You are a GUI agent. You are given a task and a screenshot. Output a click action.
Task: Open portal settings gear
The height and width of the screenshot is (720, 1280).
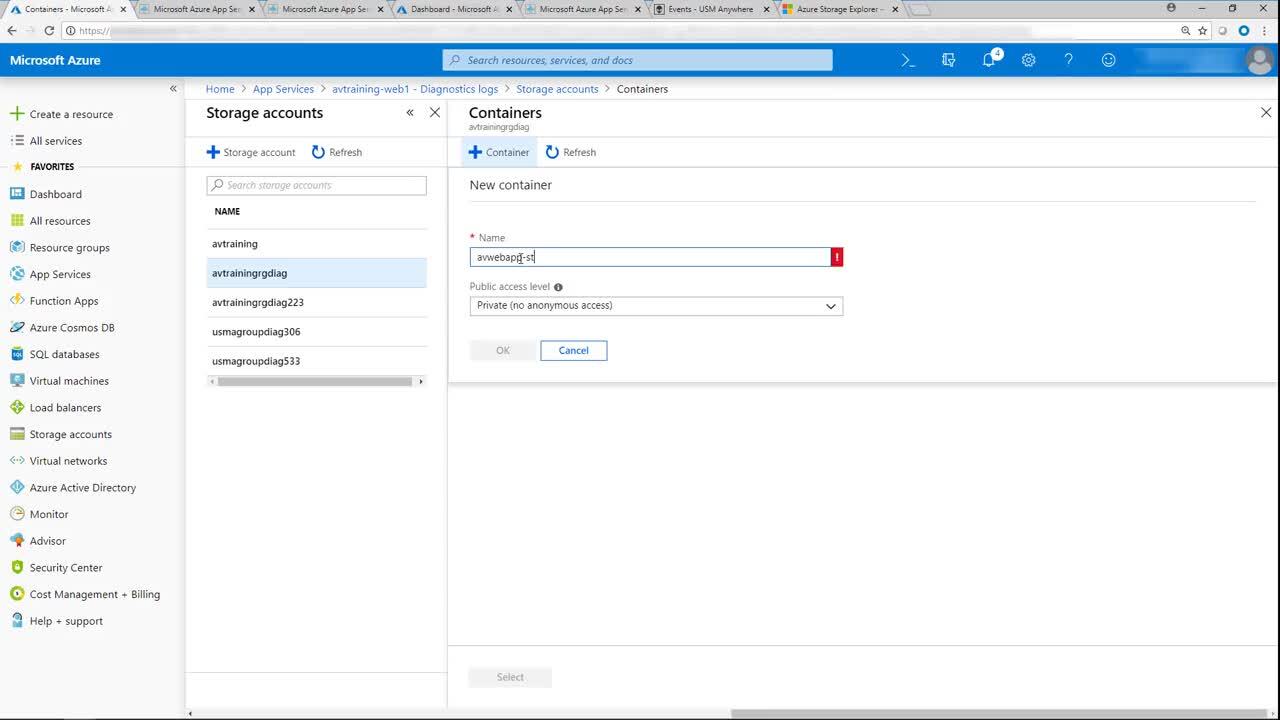(1028, 60)
